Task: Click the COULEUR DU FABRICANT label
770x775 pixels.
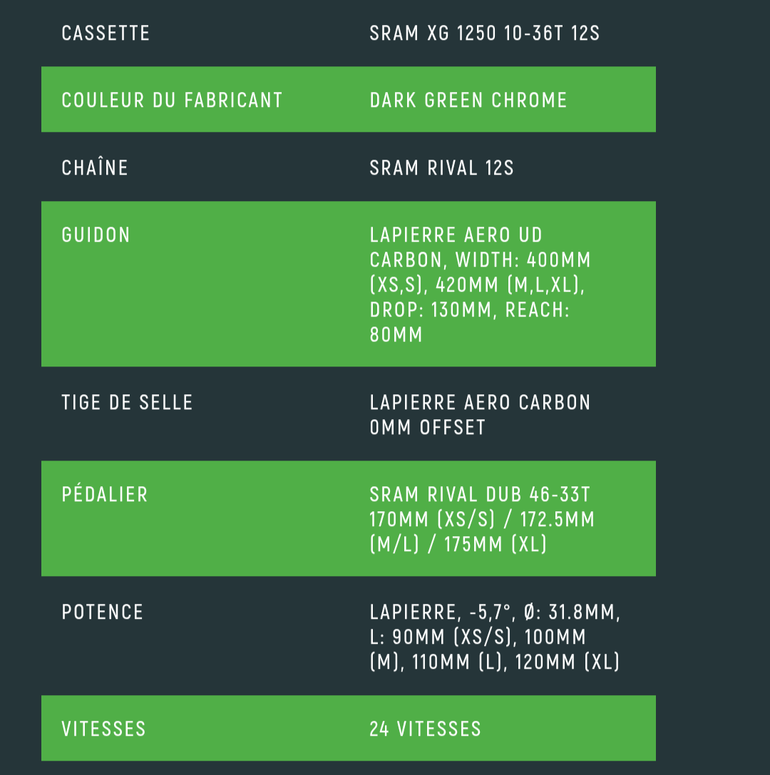Action: pyautogui.click(x=172, y=100)
